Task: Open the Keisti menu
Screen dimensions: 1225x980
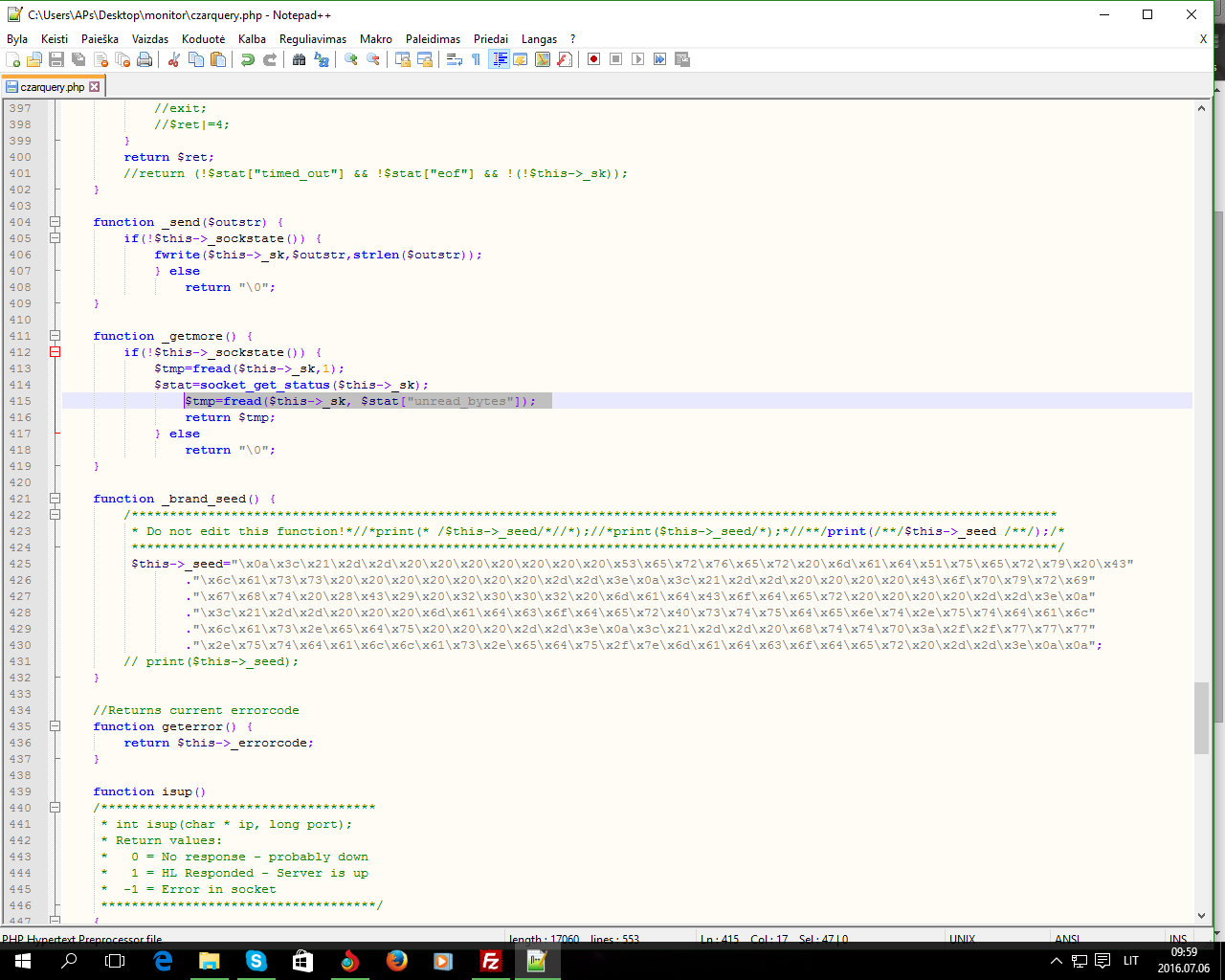Action: coord(55,39)
